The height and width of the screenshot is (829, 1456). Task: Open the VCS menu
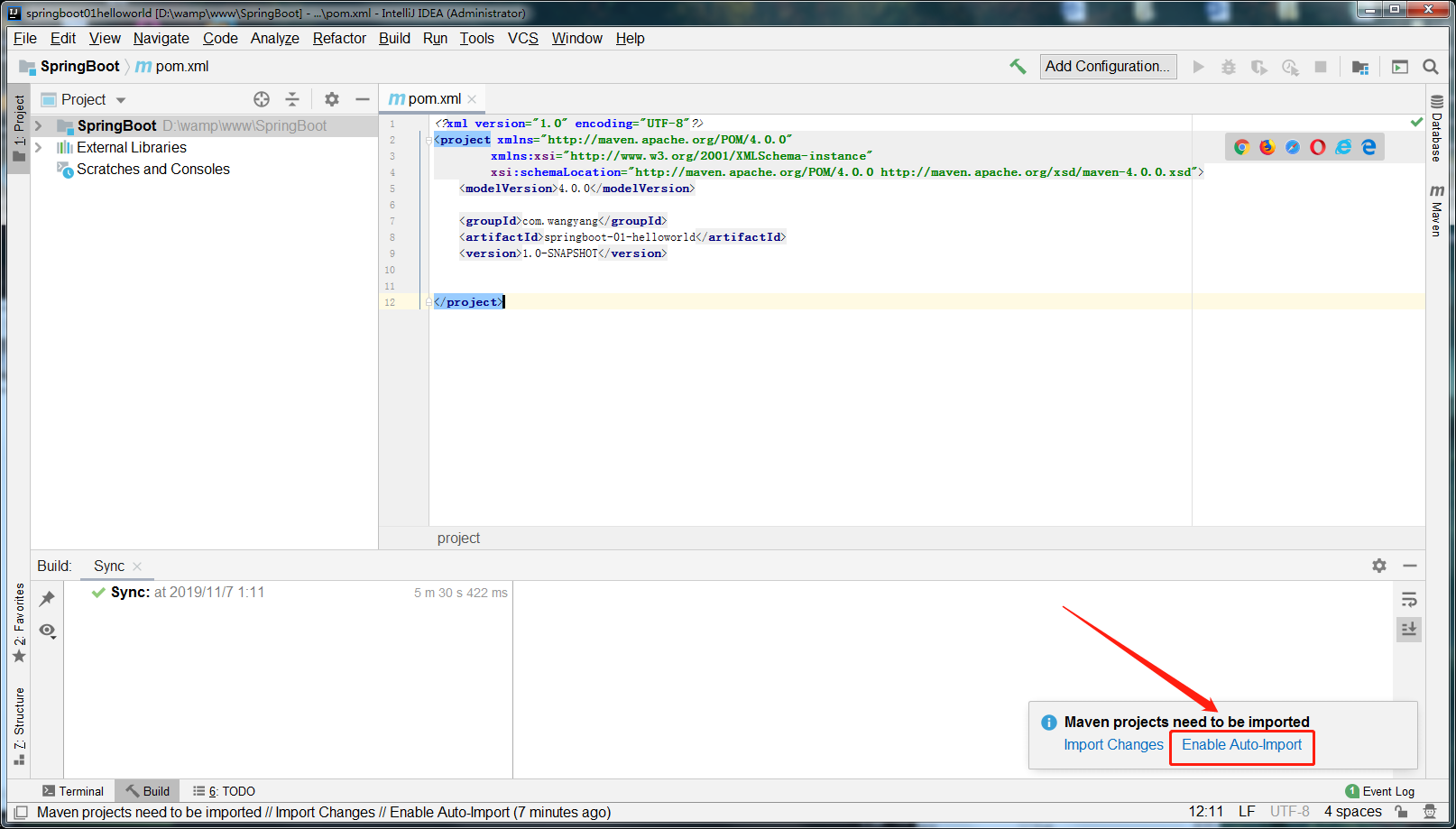coord(523,38)
